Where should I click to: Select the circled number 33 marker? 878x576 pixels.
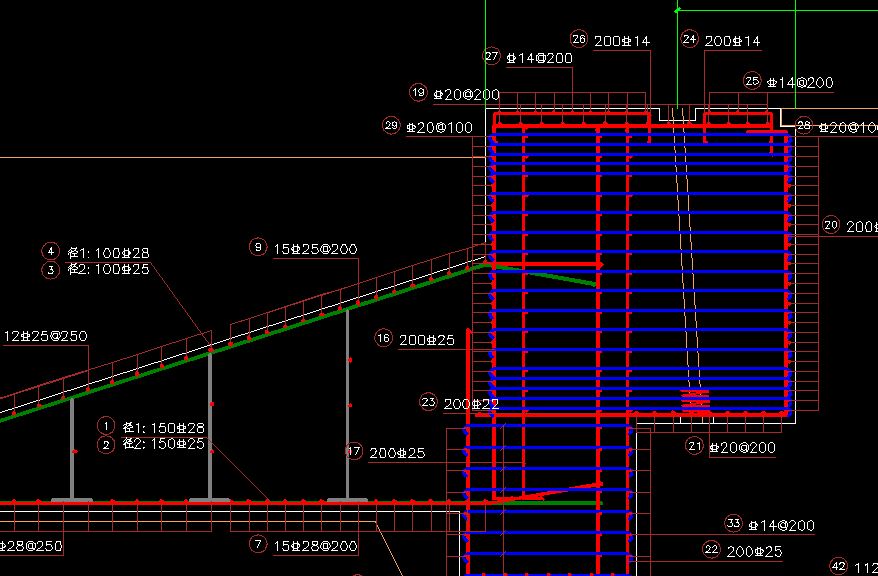coord(733,523)
